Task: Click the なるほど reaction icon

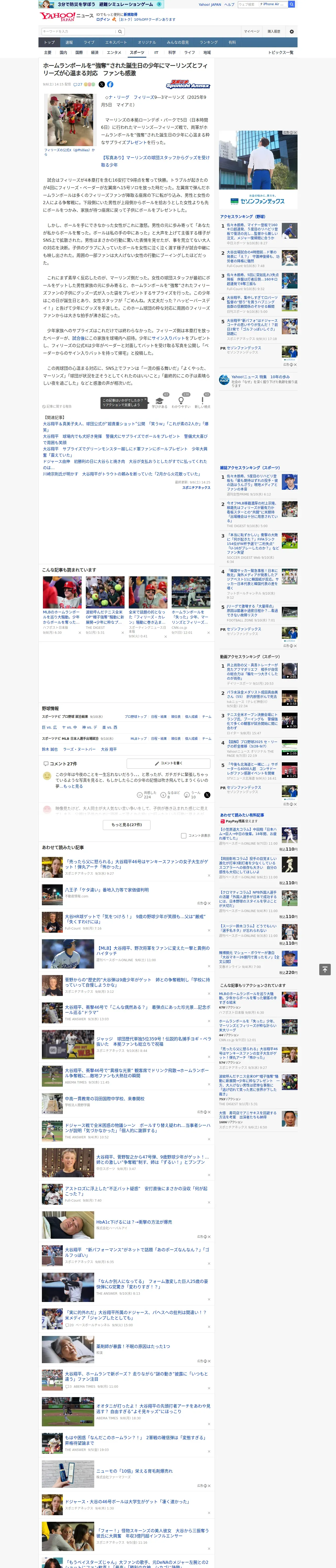Action: [164, 795]
